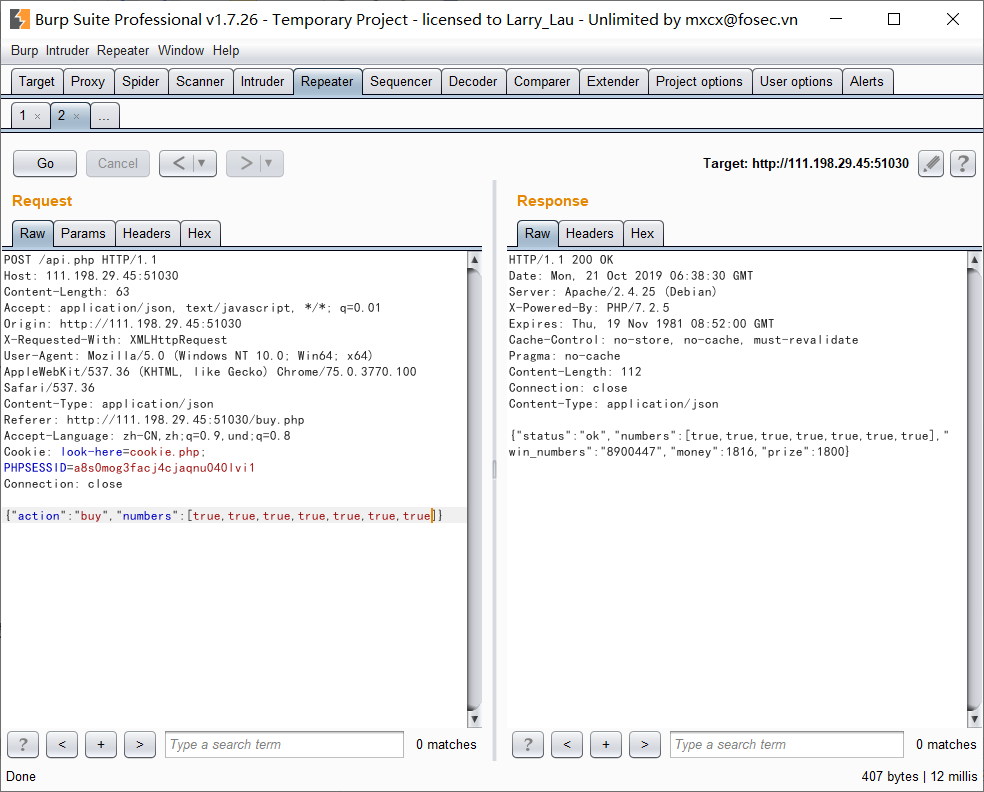Select Repeater sub-tab 1
This screenshot has height=792, width=984.
[23, 116]
